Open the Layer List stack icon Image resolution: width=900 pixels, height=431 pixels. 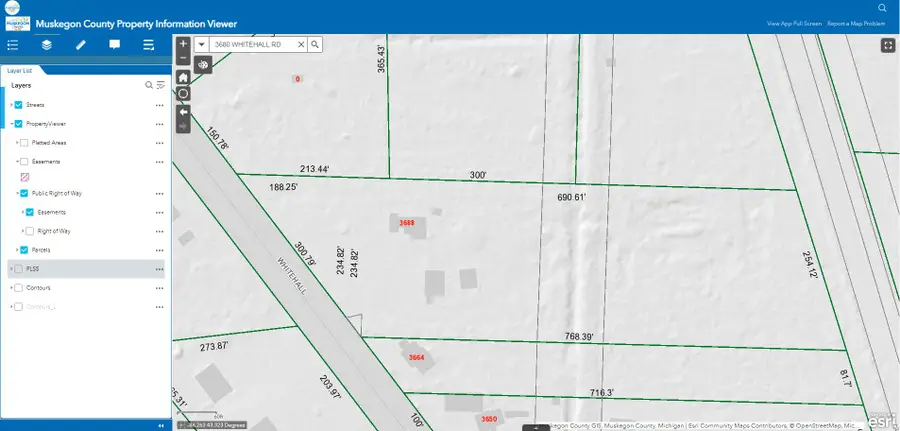47,45
